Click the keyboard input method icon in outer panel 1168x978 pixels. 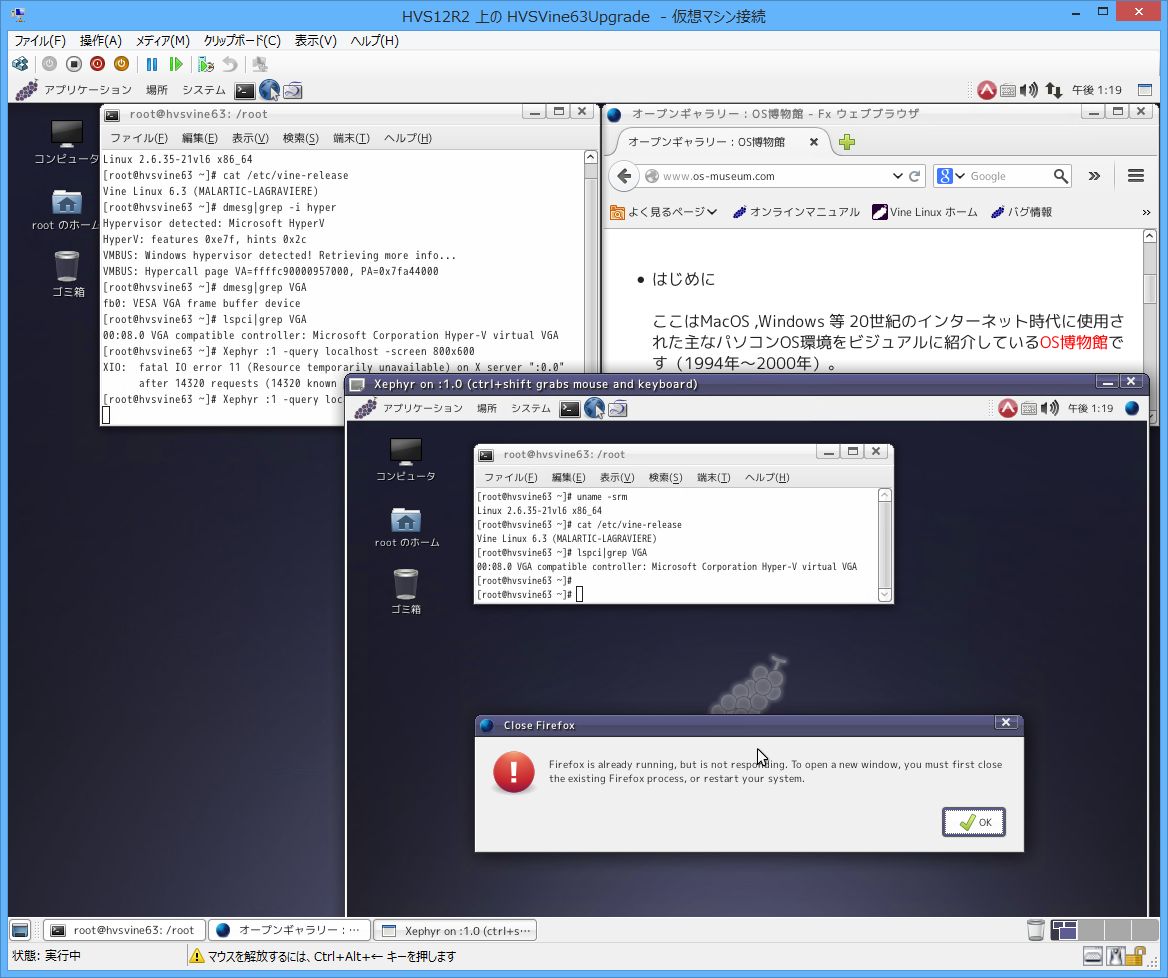[x=1008, y=91]
